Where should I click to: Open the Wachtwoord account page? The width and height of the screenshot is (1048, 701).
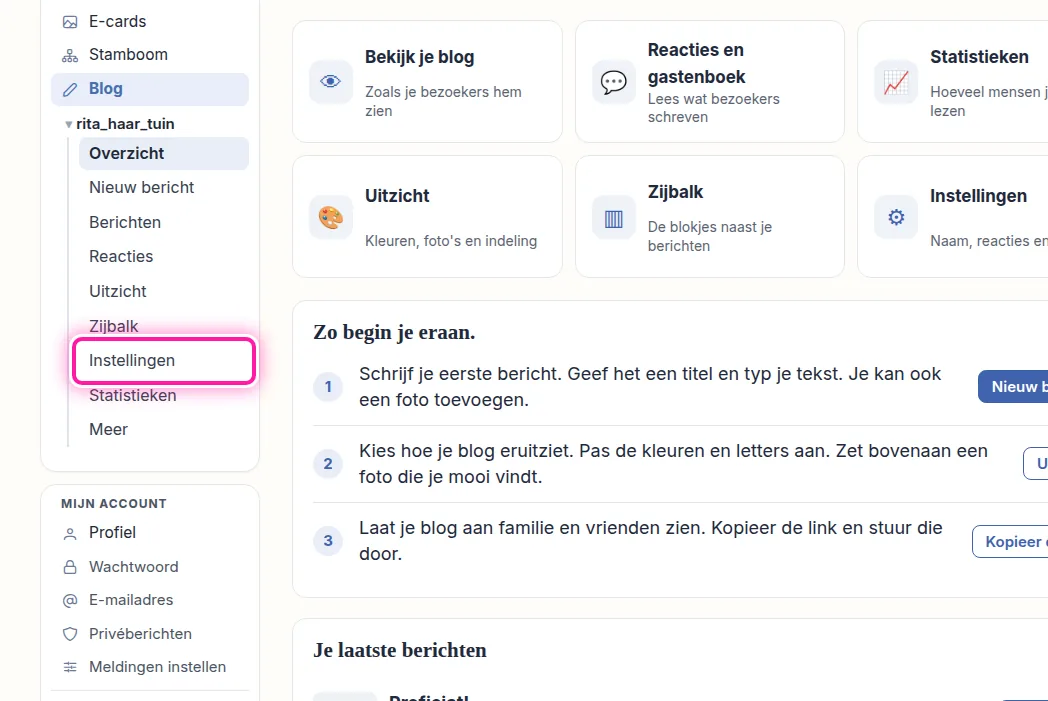[x=150, y=567]
